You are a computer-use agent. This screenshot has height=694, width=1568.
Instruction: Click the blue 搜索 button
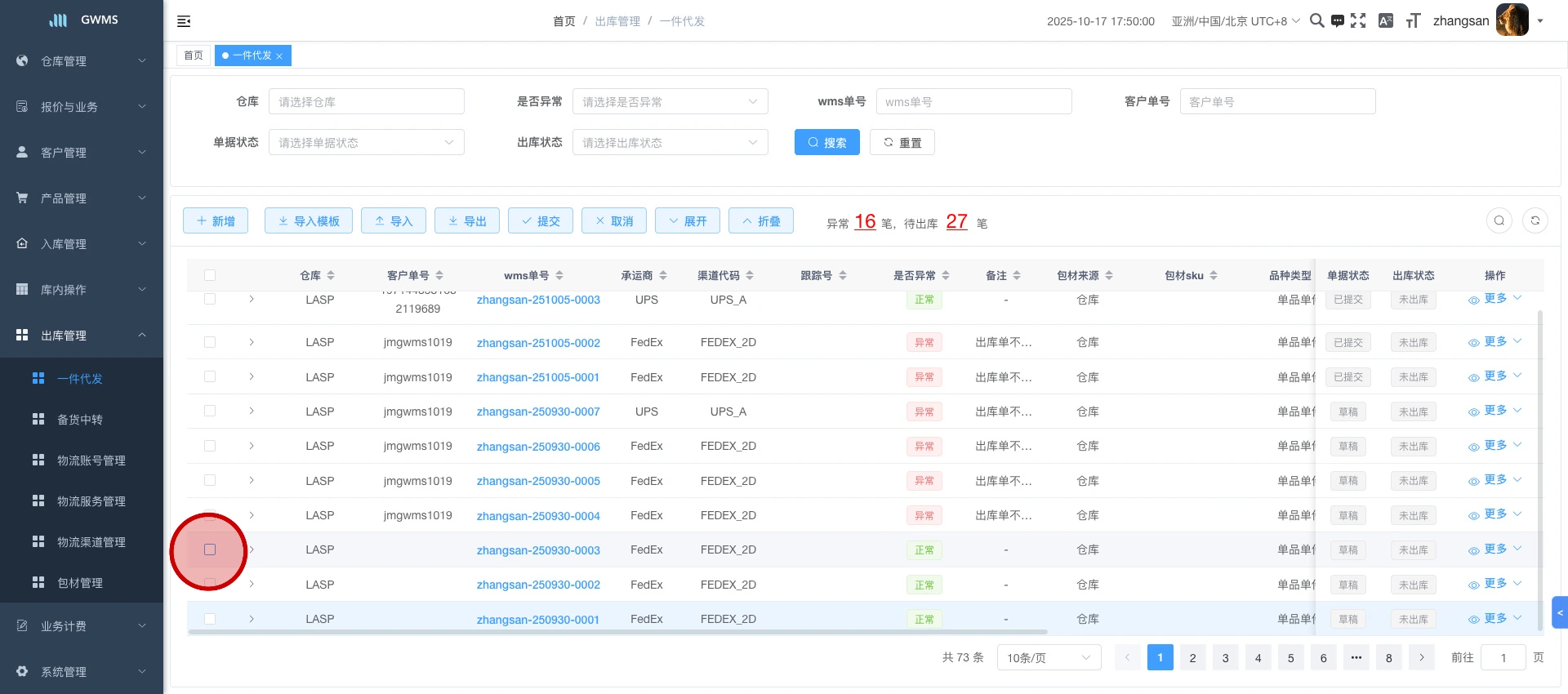click(826, 142)
